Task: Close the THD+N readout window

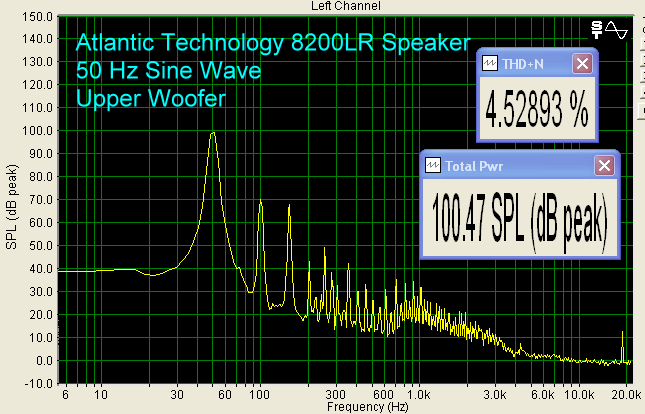Action: (x=582, y=63)
